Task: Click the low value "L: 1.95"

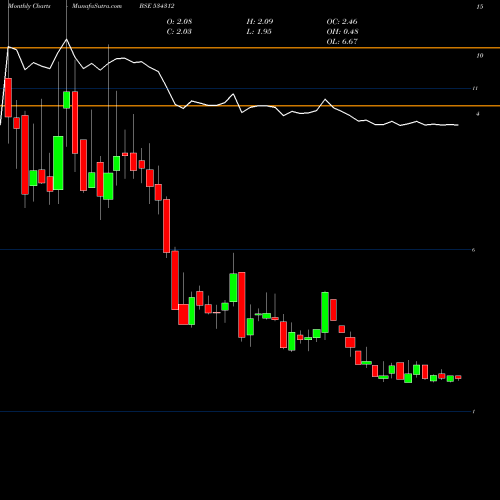Action: click(259, 32)
